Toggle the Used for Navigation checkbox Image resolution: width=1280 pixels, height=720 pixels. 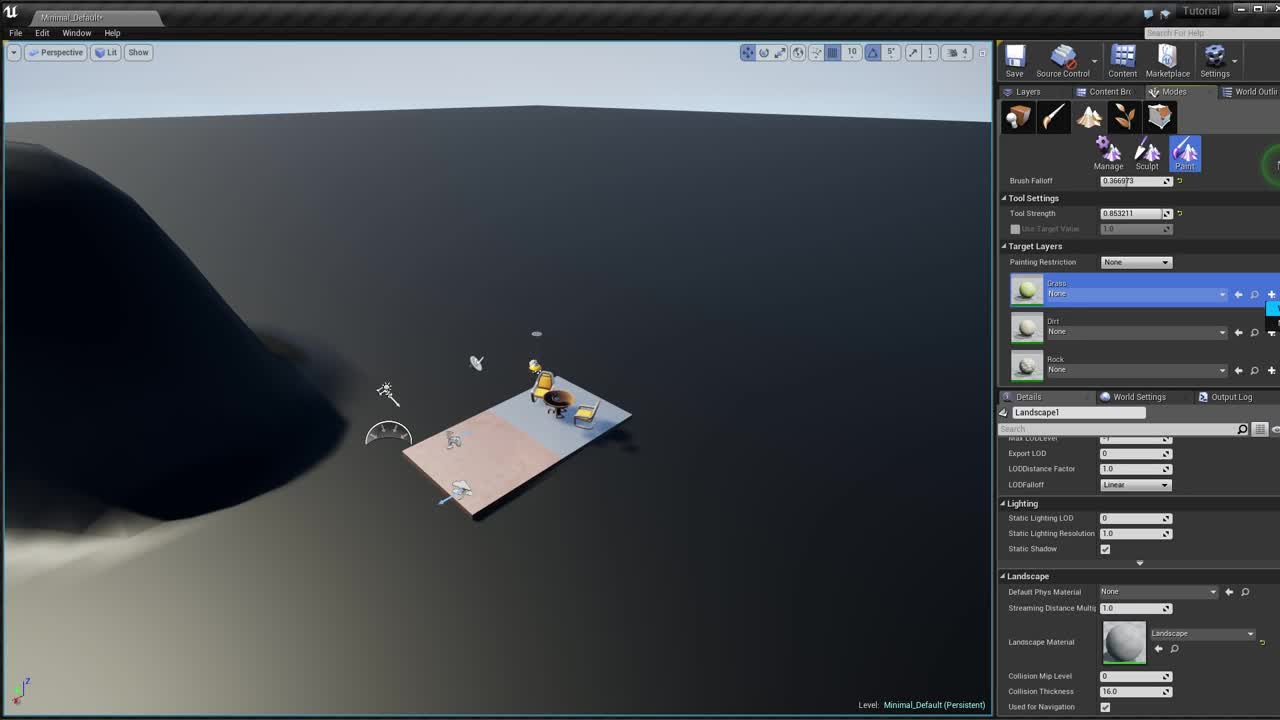pyautogui.click(x=1105, y=707)
